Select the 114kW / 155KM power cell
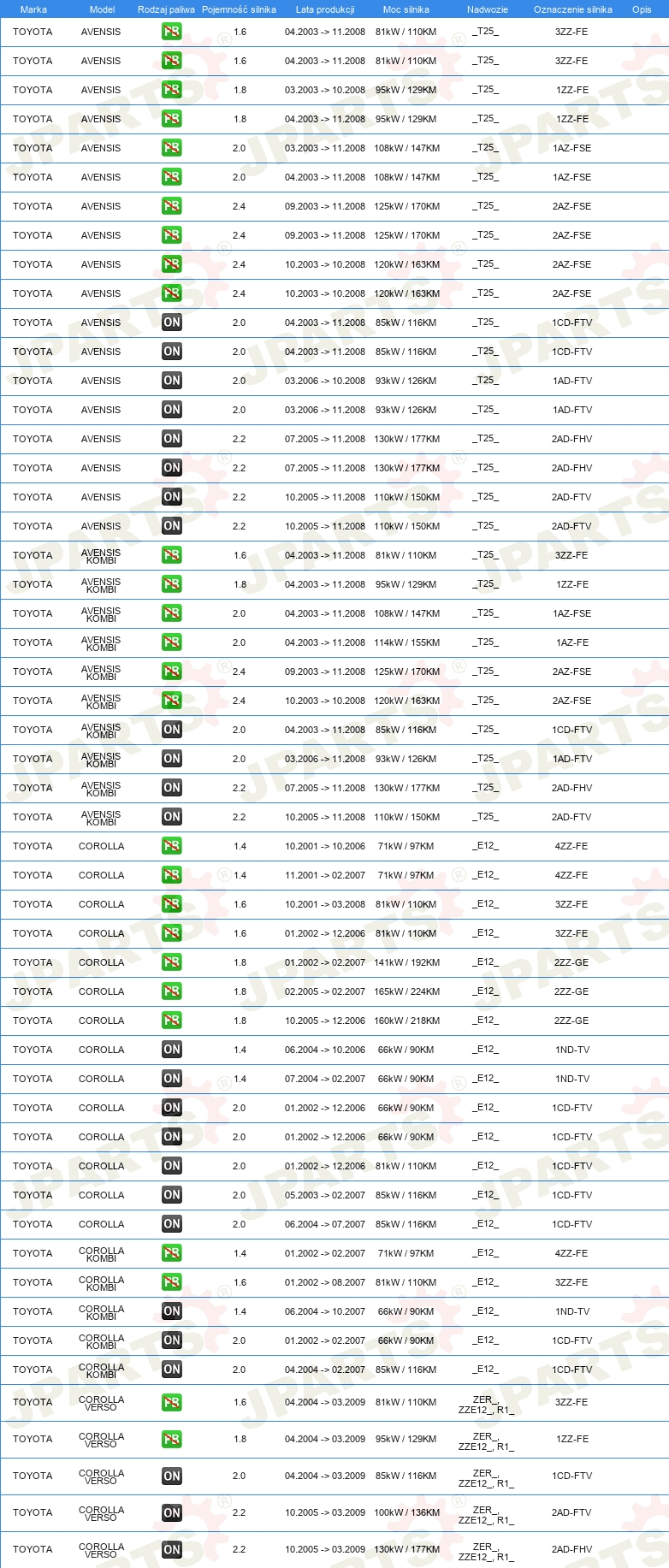 pyautogui.click(x=406, y=642)
